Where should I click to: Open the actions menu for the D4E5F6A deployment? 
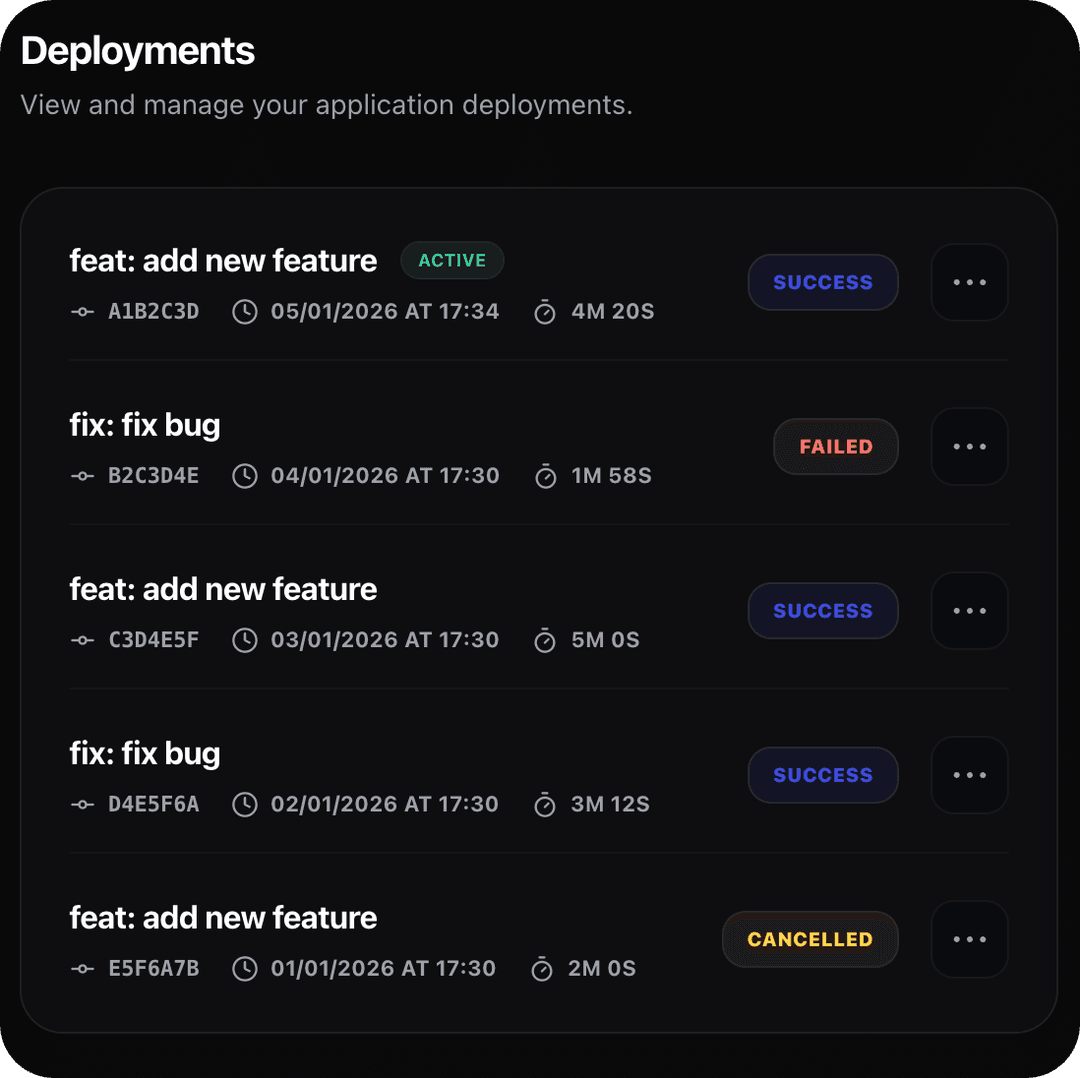968,775
